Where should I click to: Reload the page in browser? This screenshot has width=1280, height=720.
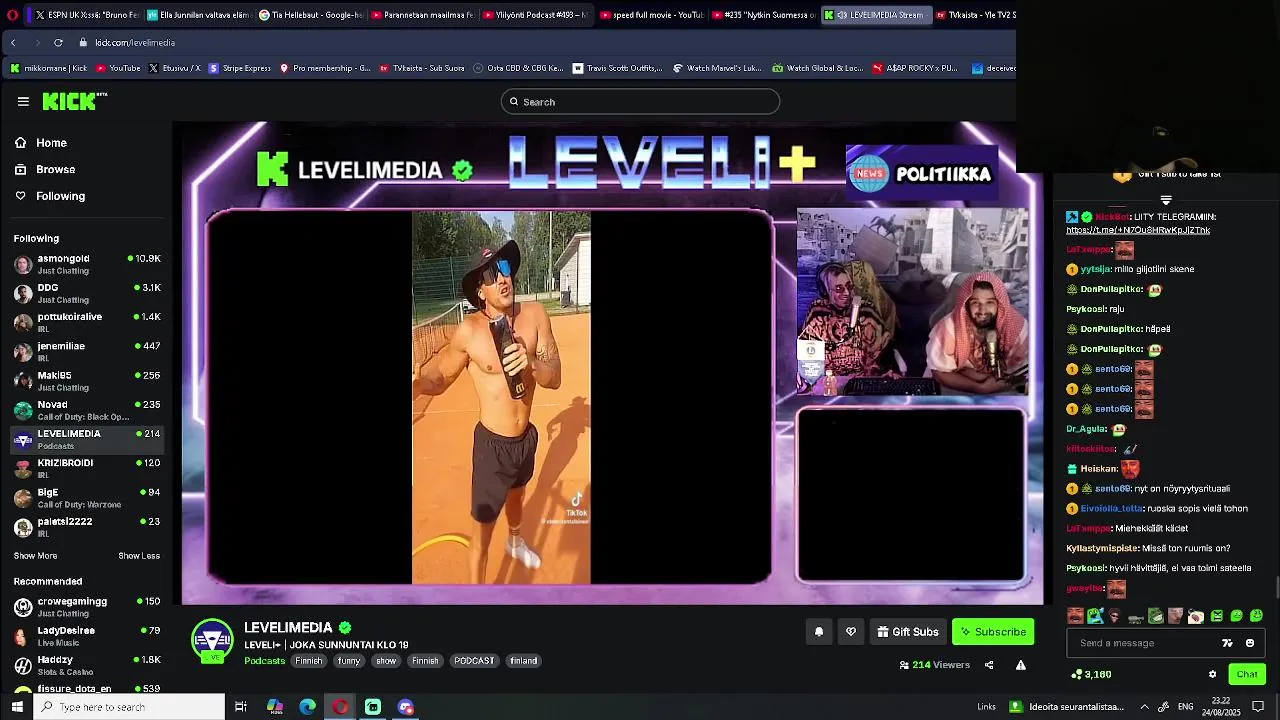(x=58, y=42)
